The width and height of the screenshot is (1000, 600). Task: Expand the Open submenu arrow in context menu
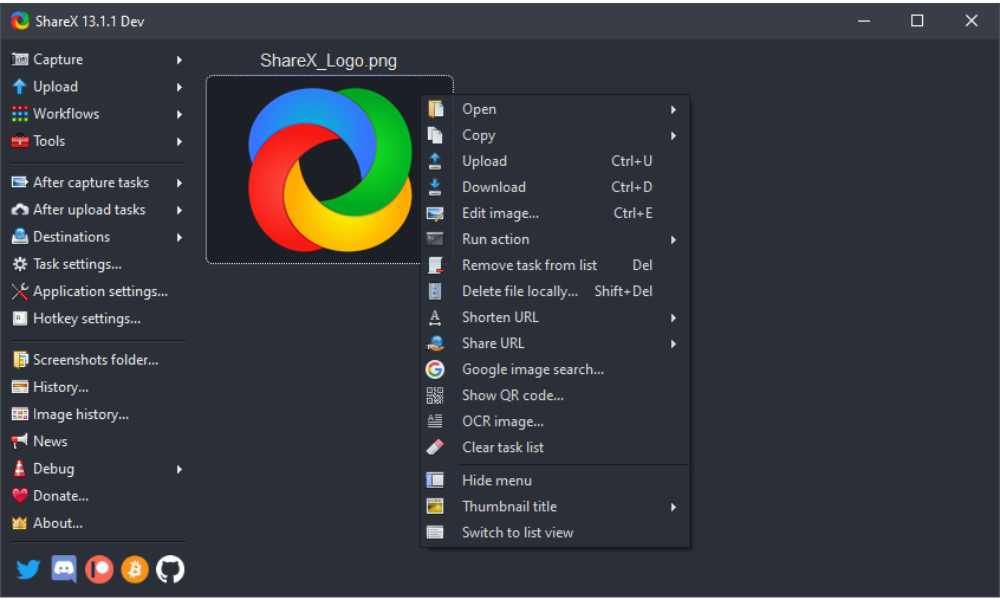673,110
